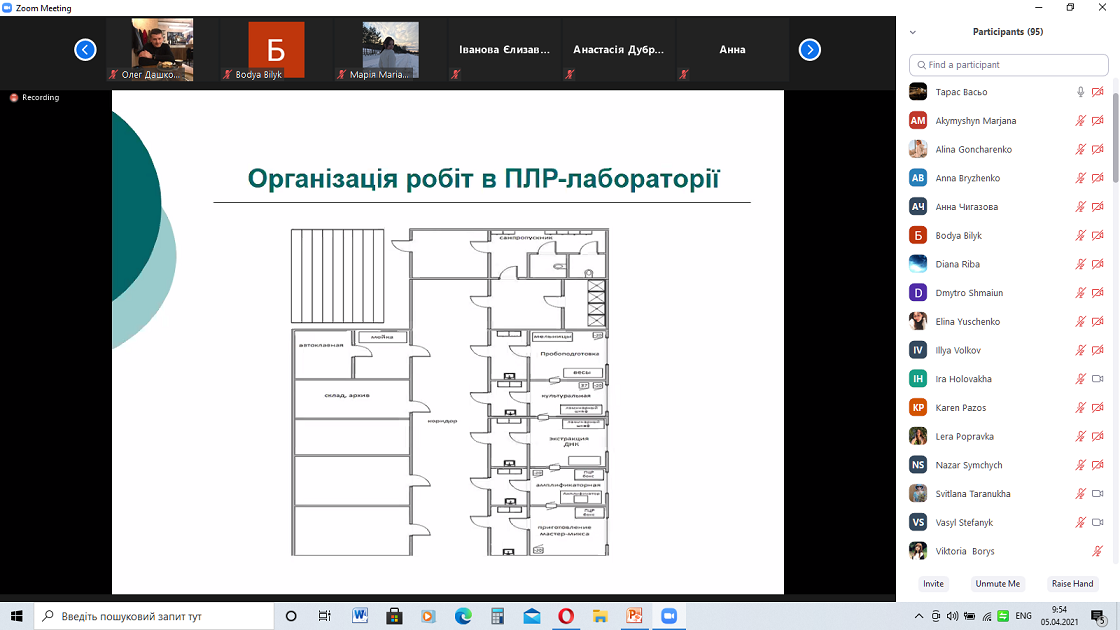The width and height of the screenshot is (1120, 630).
Task: Show hidden system tray icons
Action: pyautogui.click(x=919, y=616)
